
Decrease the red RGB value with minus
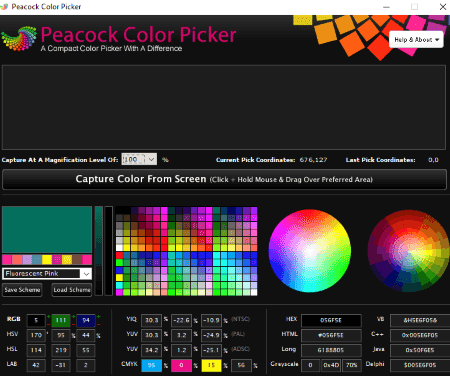click(49, 324)
